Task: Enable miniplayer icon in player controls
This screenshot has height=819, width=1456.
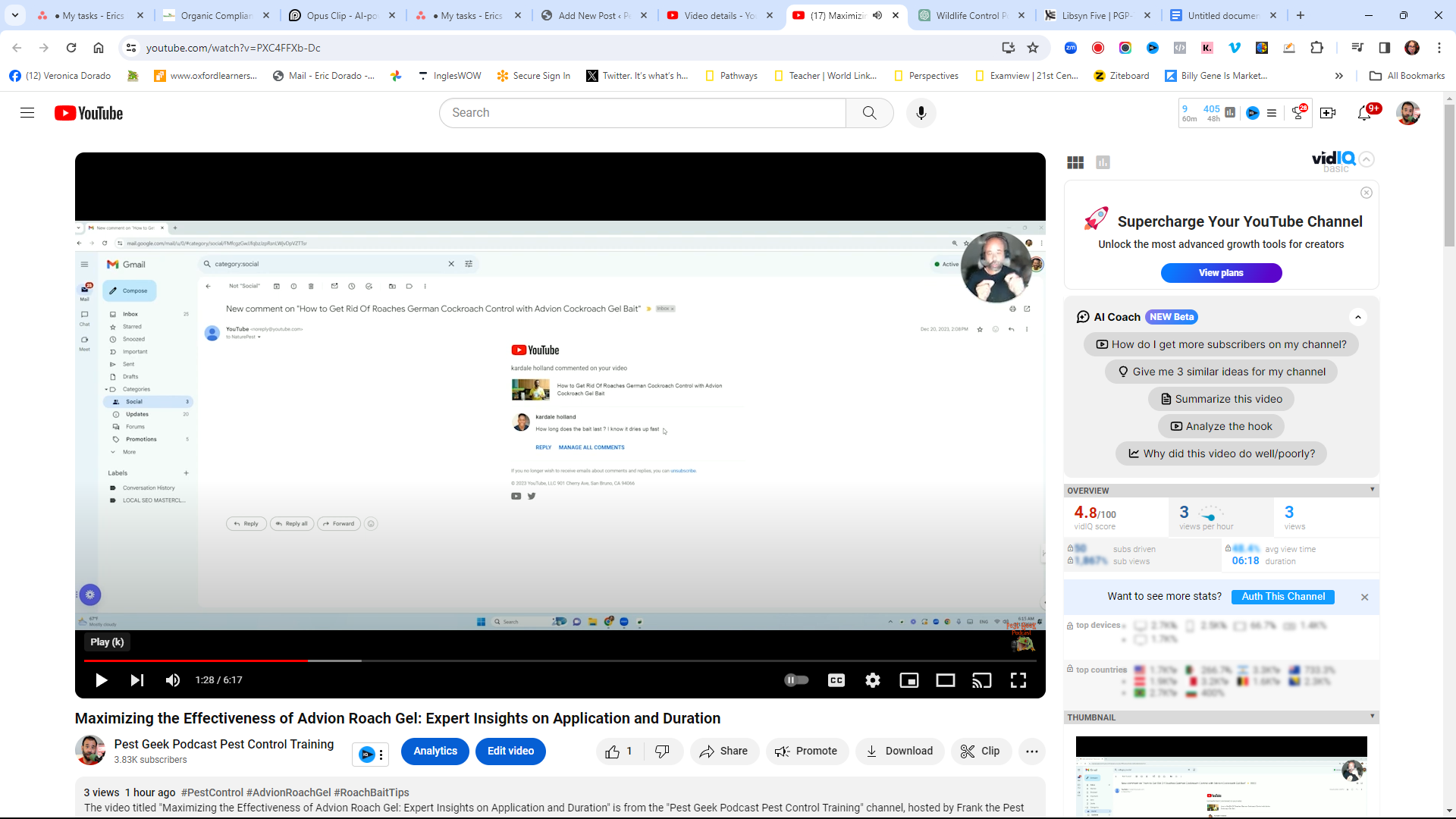Action: click(909, 680)
